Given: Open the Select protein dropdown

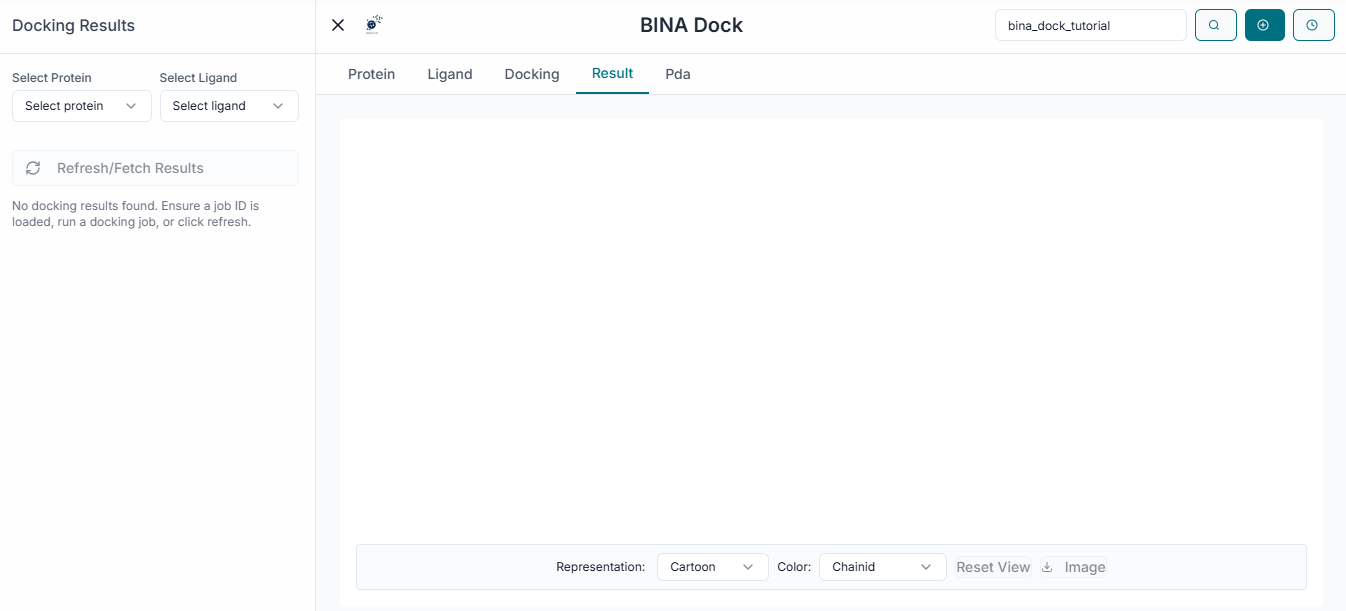Looking at the screenshot, I should pyautogui.click(x=81, y=106).
